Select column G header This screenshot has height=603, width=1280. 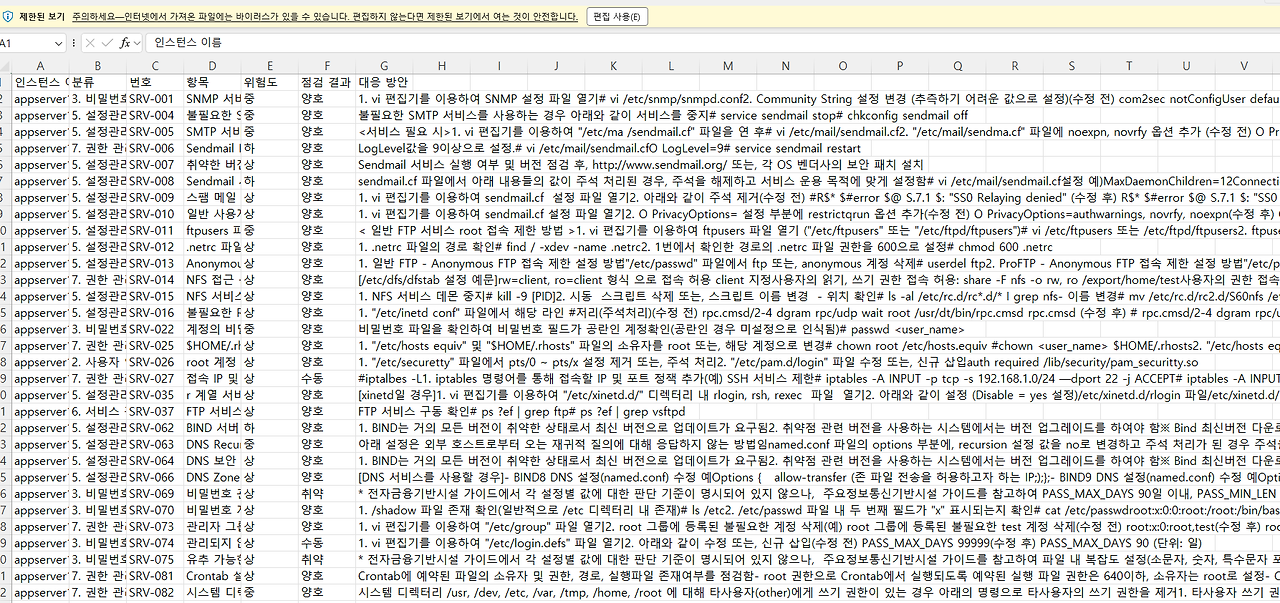pyautogui.click(x=384, y=66)
